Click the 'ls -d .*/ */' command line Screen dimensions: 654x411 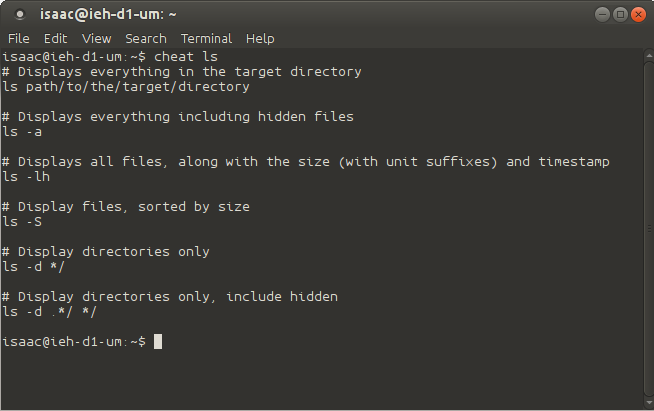(x=49, y=312)
